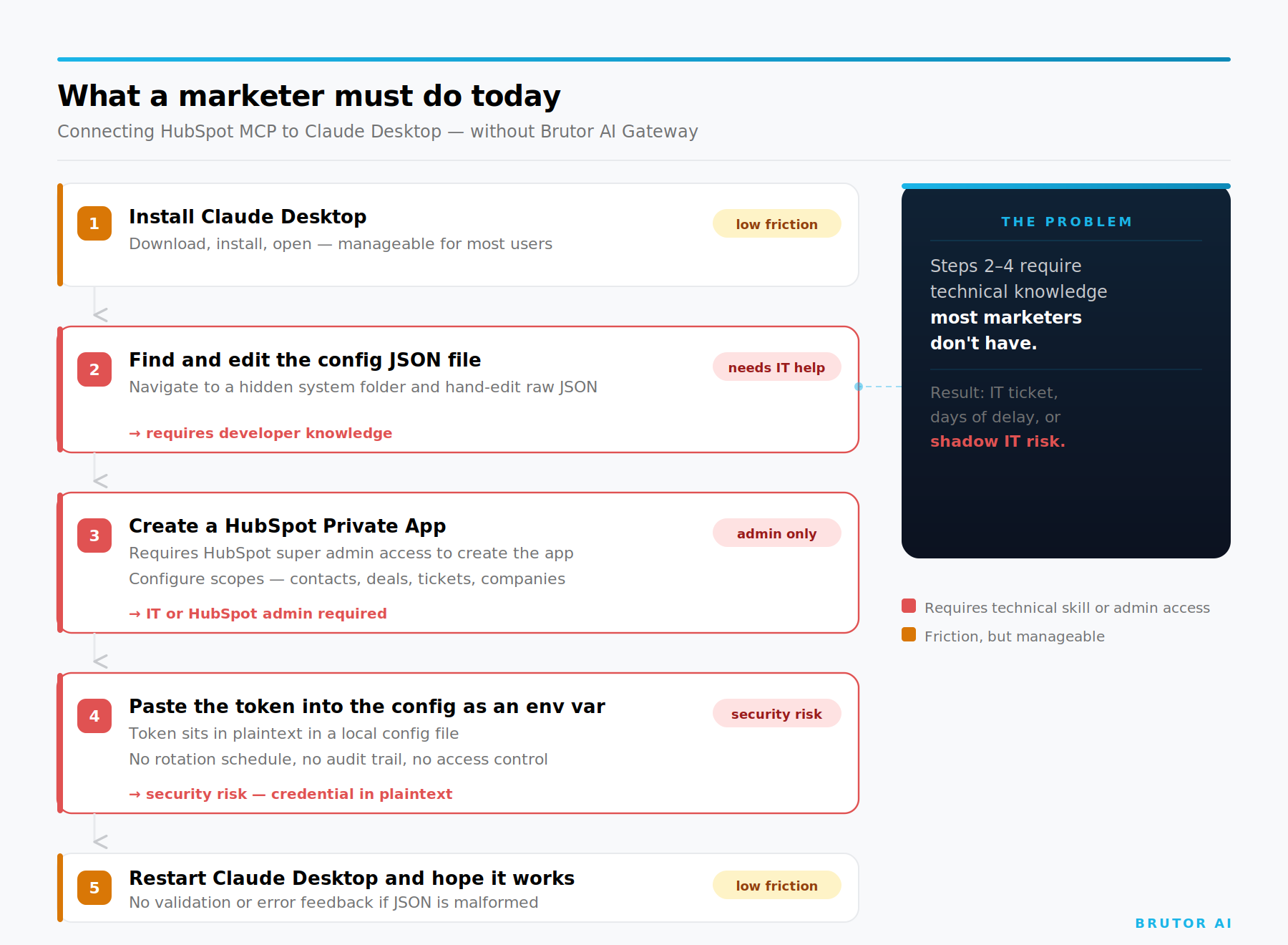Image resolution: width=1288 pixels, height=945 pixels.
Task: Click the orange legend square marker
Action: point(908,634)
